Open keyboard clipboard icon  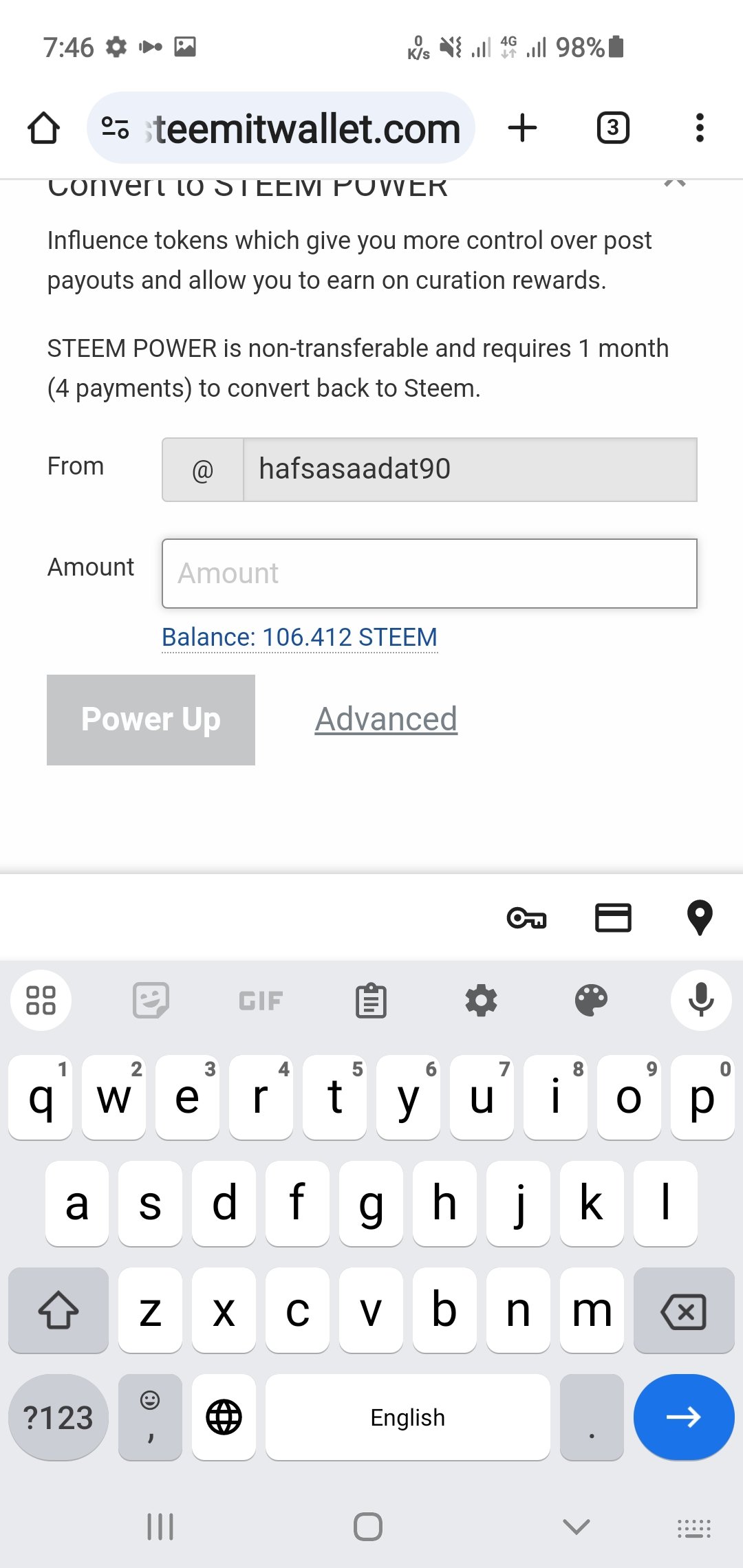click(x=371, y=1001)
